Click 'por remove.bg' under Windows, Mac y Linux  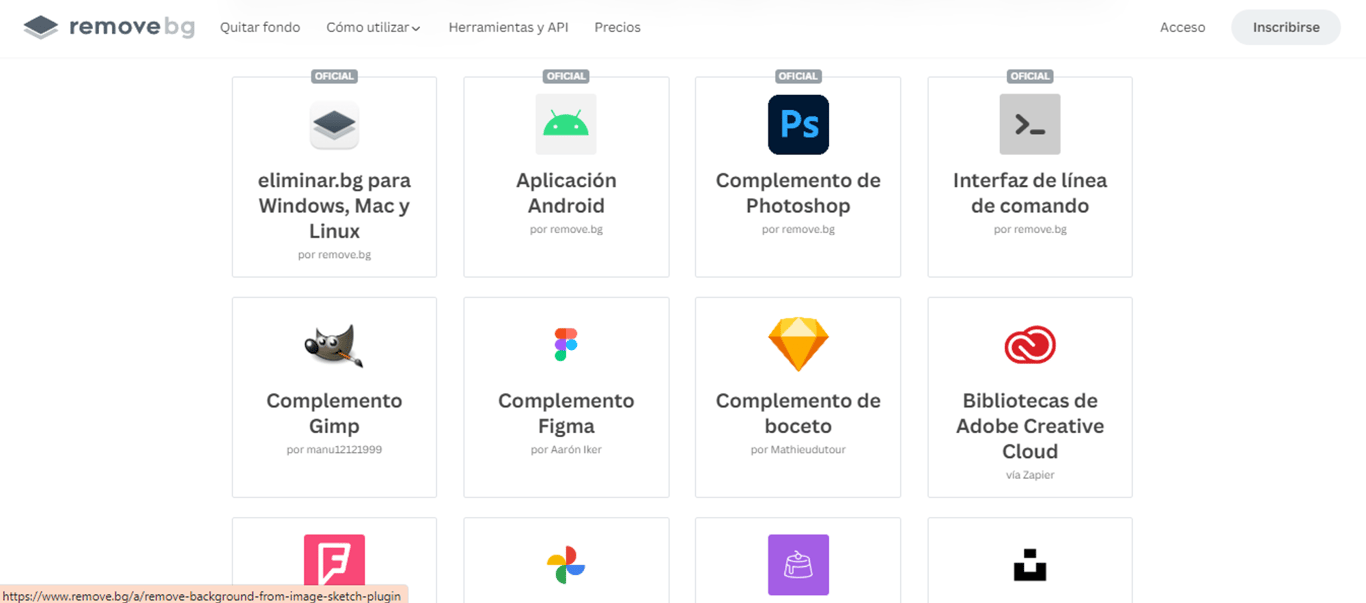pyautogui.click(x=334, y=255)
